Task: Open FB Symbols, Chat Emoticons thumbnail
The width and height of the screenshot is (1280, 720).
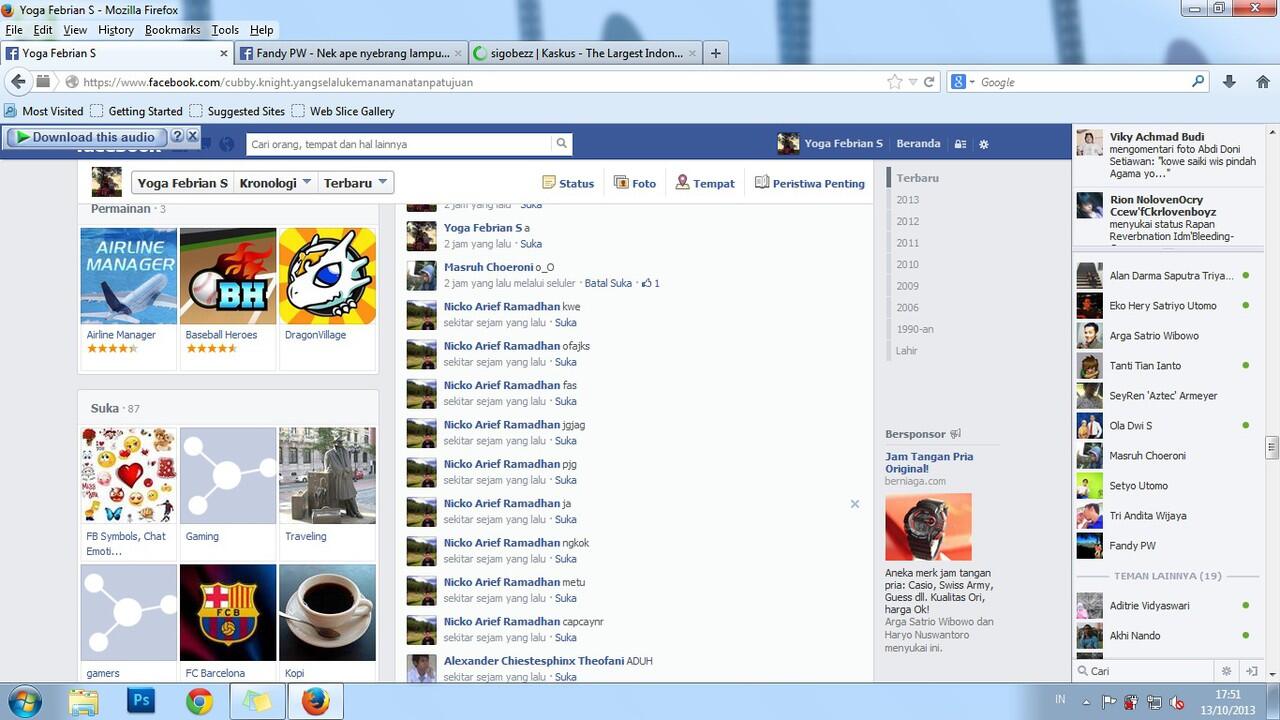Action: coord(128,475)
